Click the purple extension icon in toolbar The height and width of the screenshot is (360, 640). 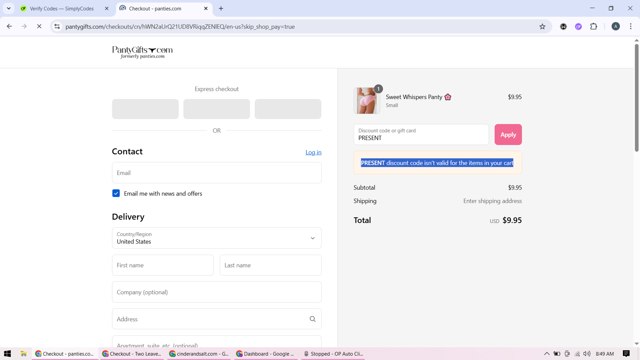pyautogui.click(x=578, y=27)
